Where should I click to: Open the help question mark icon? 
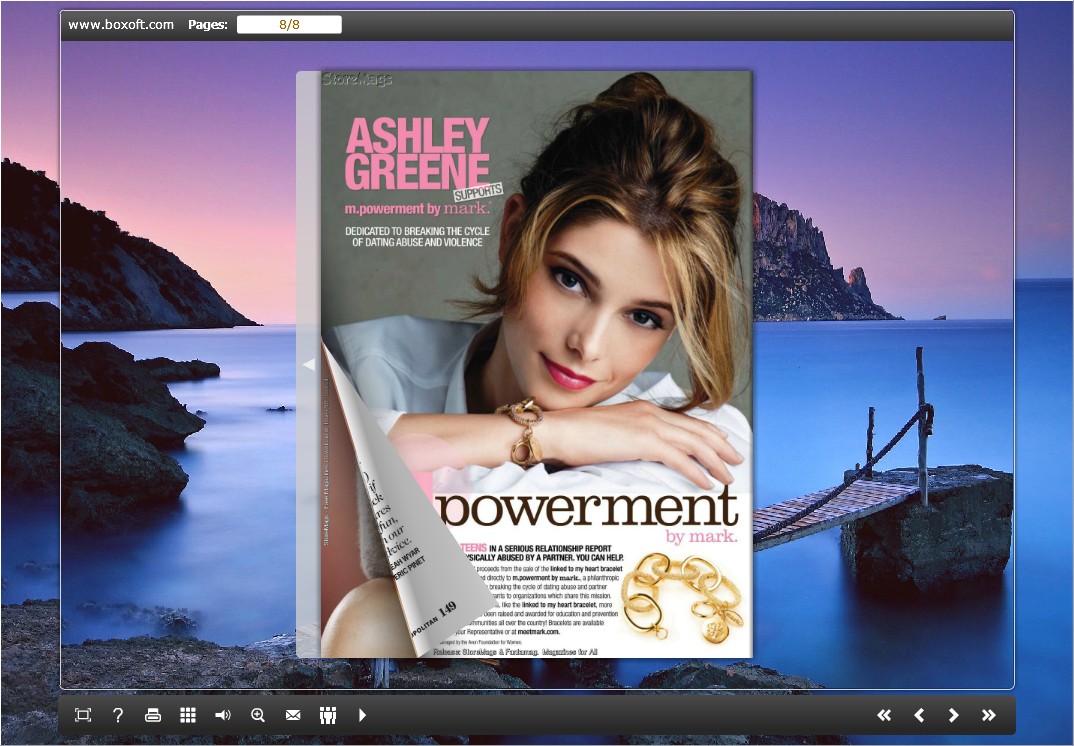pos(118,715)
